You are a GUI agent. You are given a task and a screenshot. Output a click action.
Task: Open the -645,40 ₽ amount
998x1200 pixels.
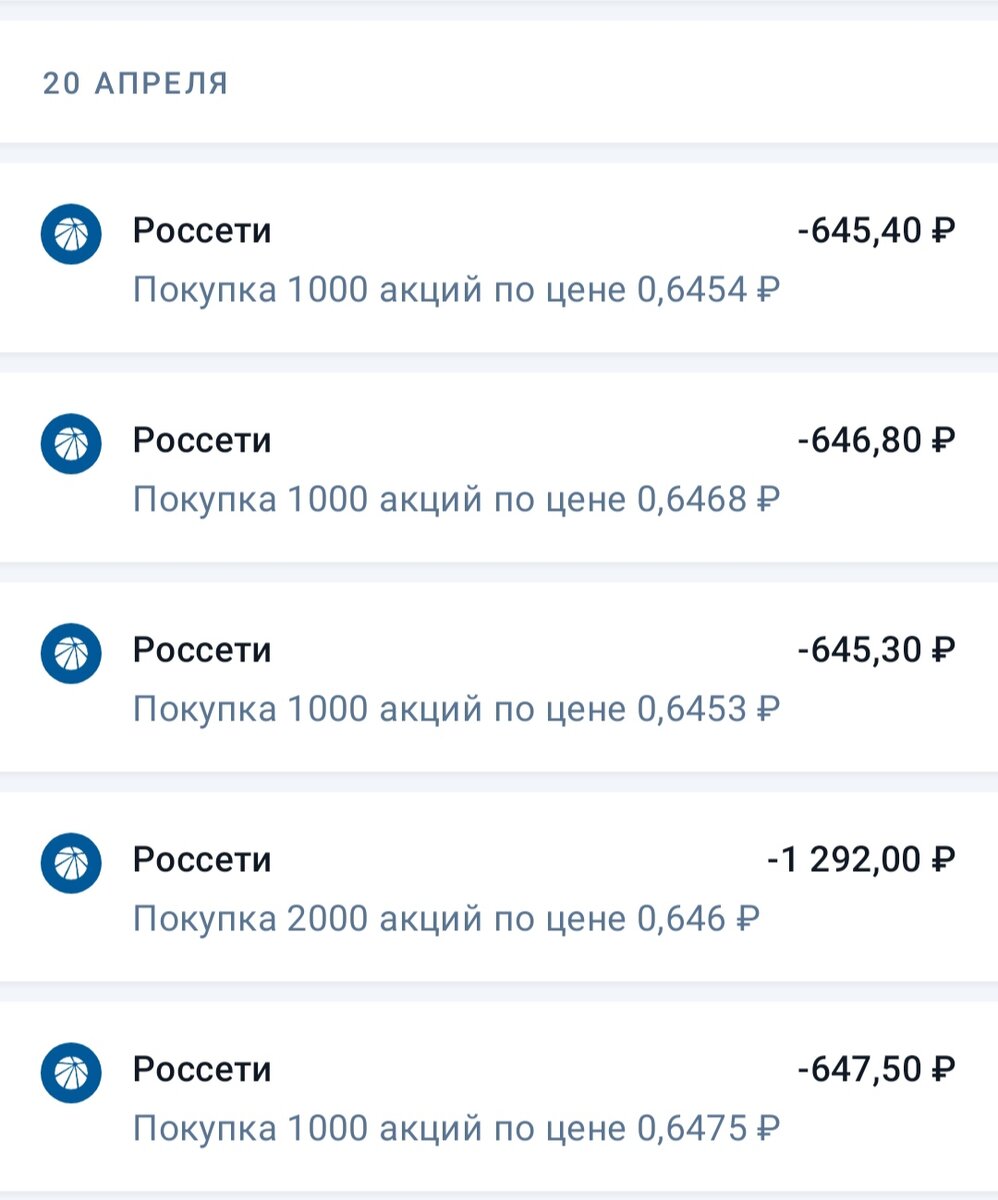(x=876, y=231)
